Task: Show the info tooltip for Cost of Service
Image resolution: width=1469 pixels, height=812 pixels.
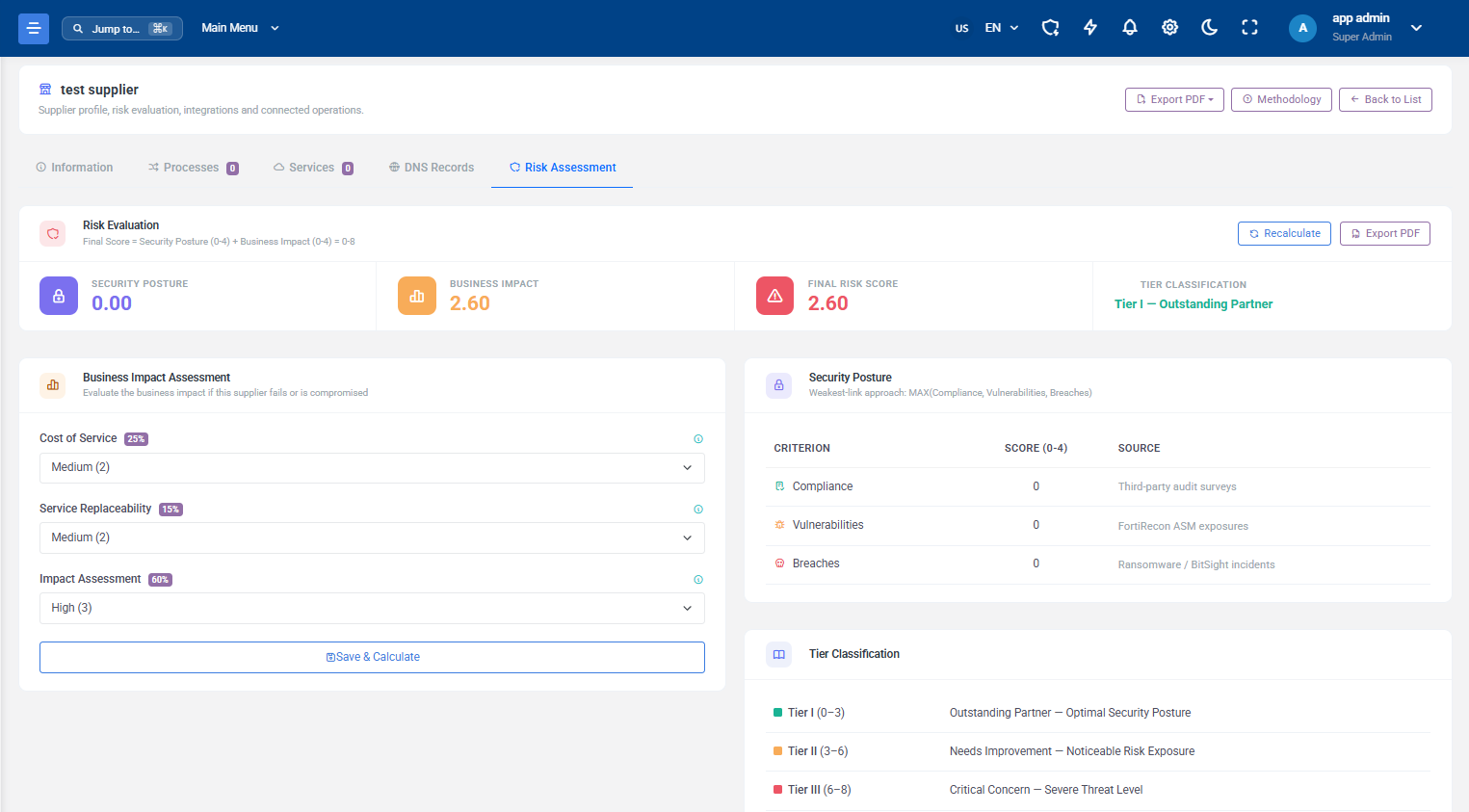Action: (x=698, y=439)
